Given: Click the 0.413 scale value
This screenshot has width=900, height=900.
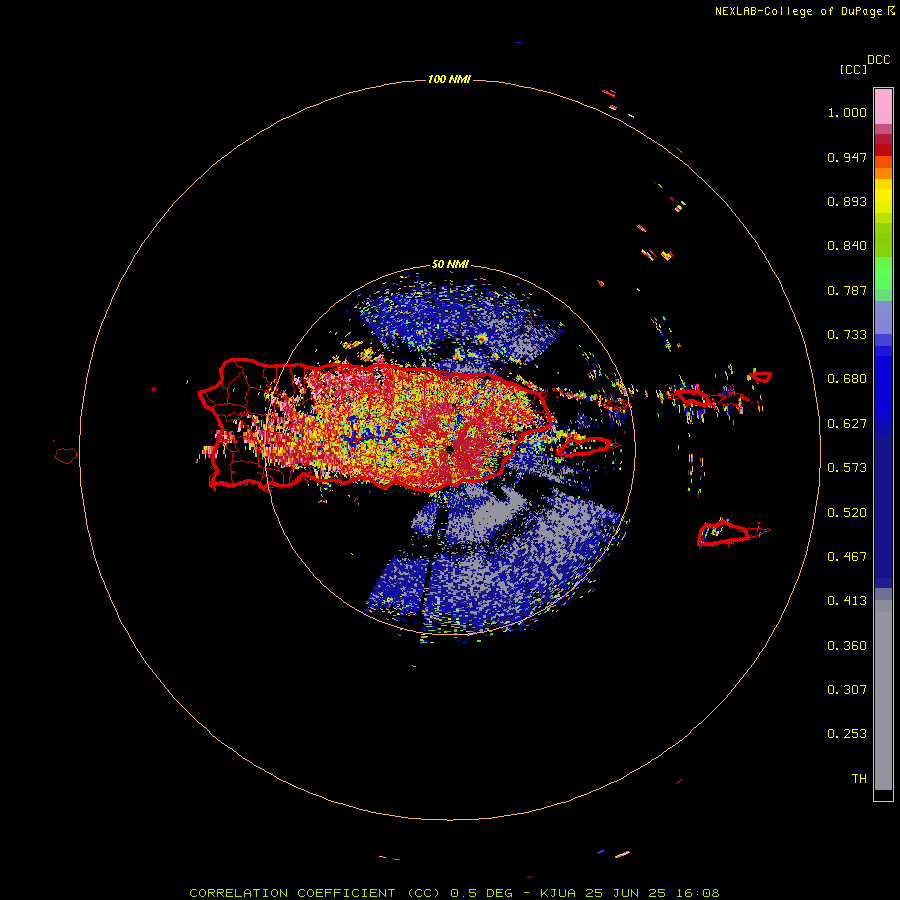Looking at the screenshot, I should tap(847, 601).
